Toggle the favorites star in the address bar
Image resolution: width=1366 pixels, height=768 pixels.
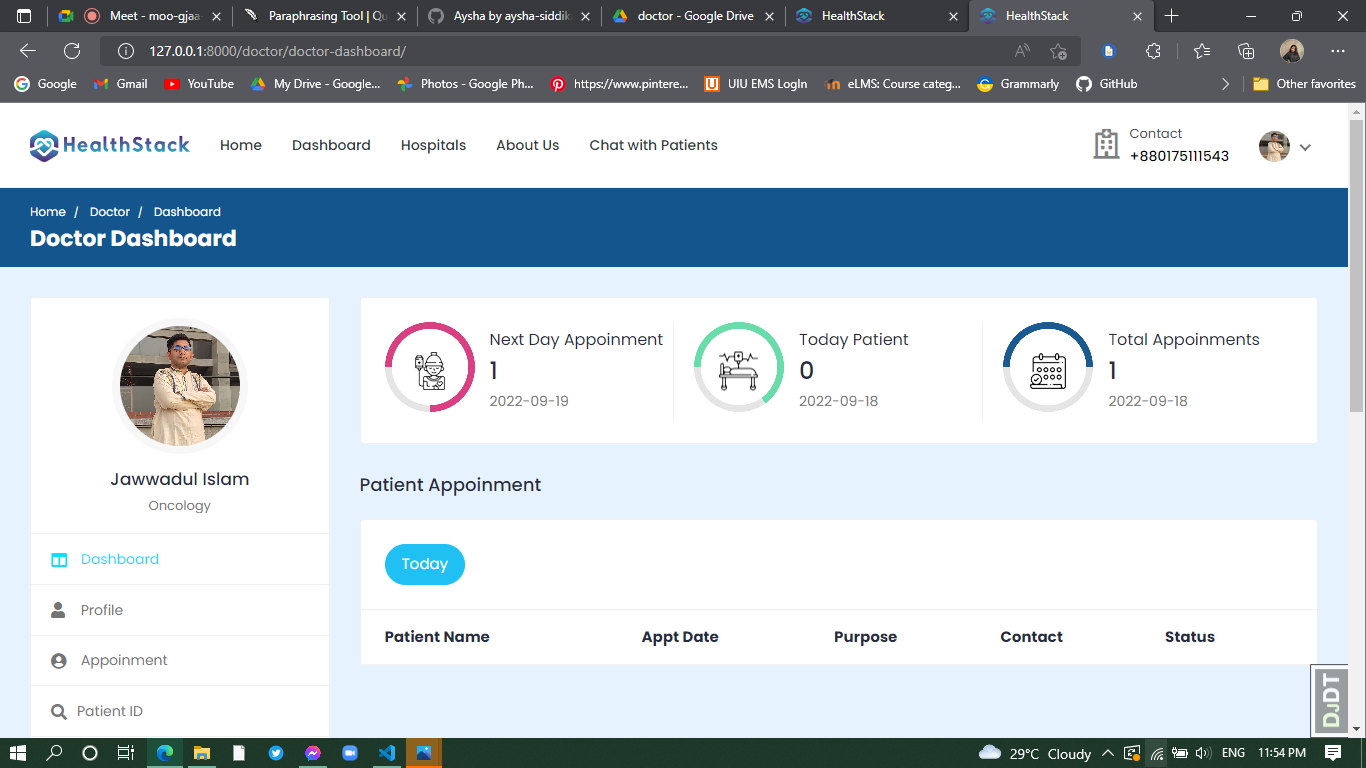1058,51
